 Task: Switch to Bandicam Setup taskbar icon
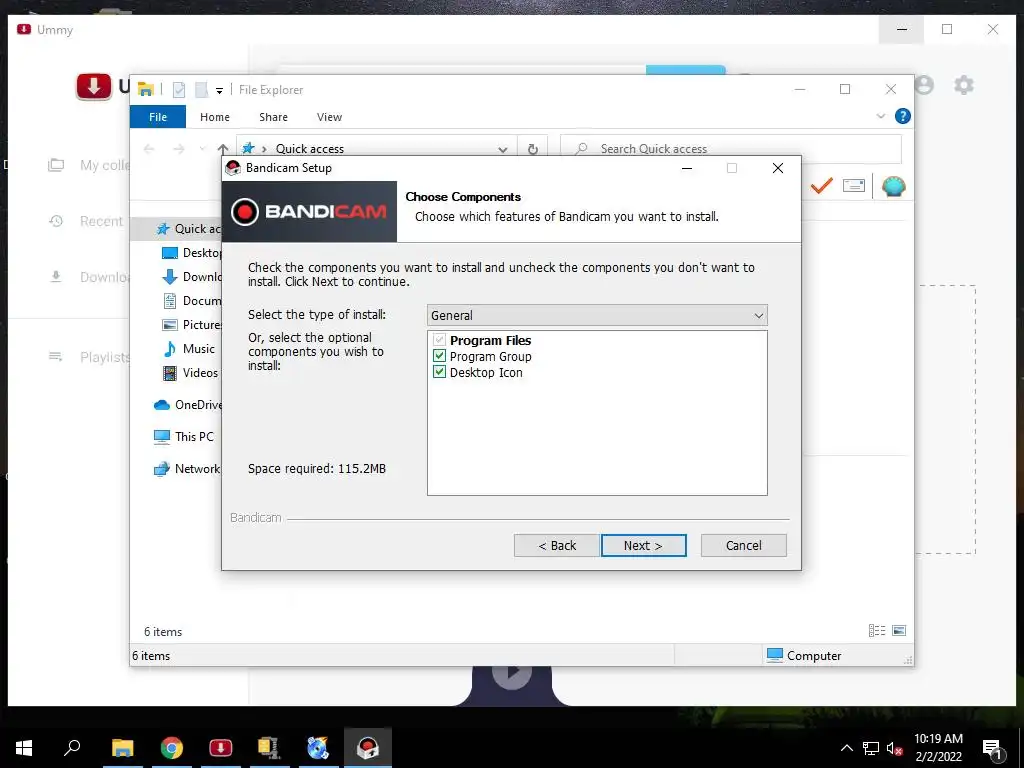tap(367, 748)
